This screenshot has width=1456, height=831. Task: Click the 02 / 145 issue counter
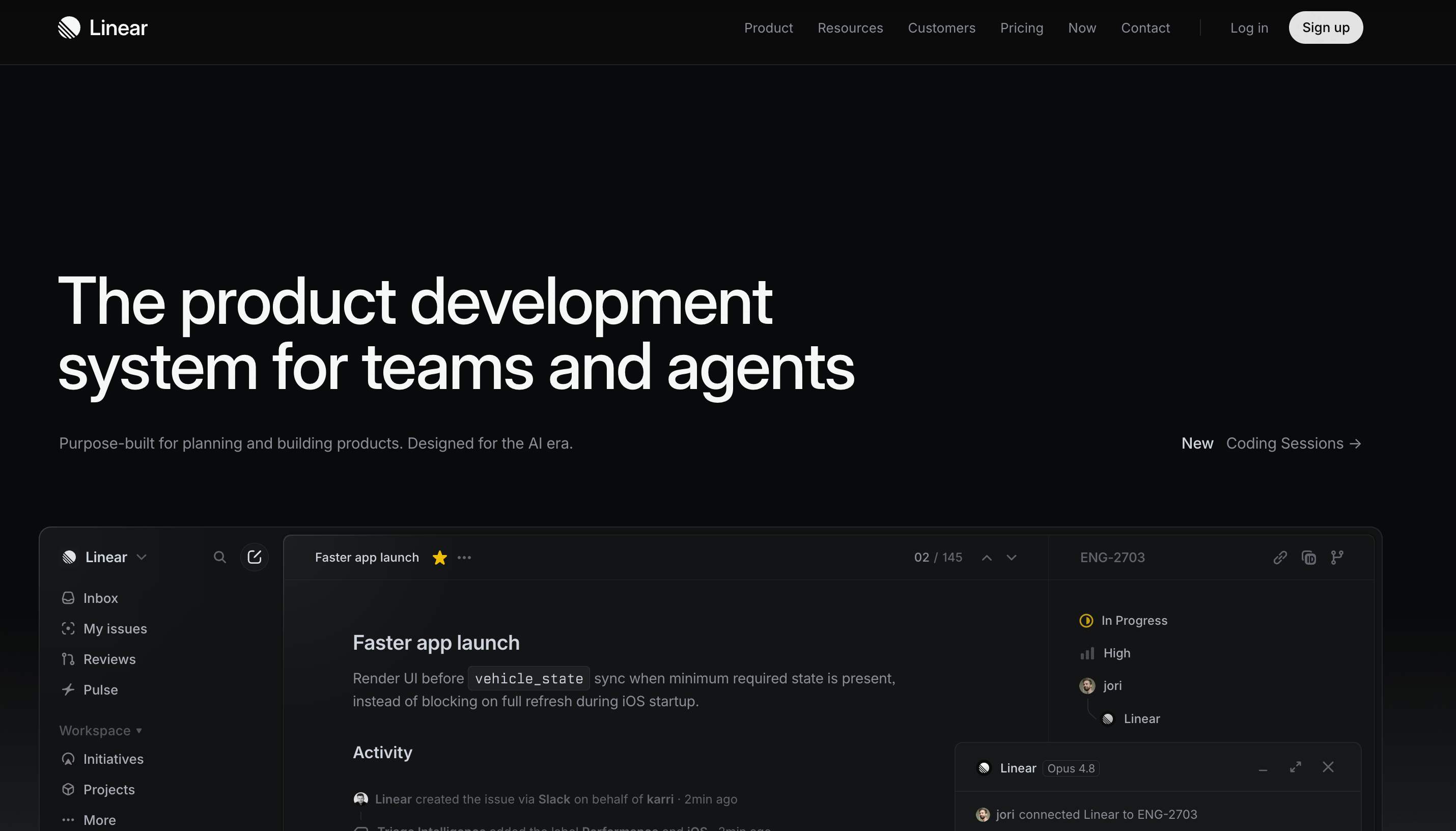[938, 558]
